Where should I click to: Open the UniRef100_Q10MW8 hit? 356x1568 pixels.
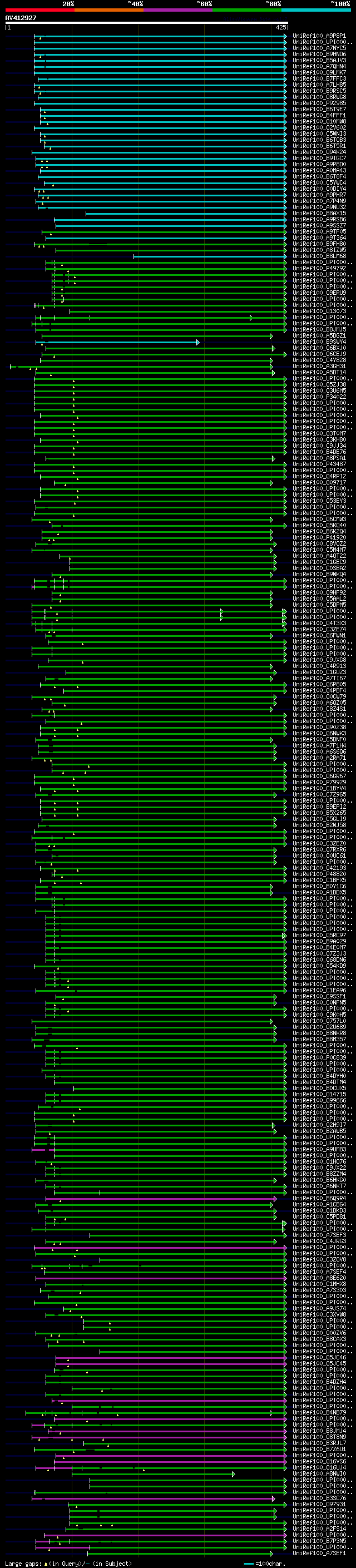click(319, 122)
